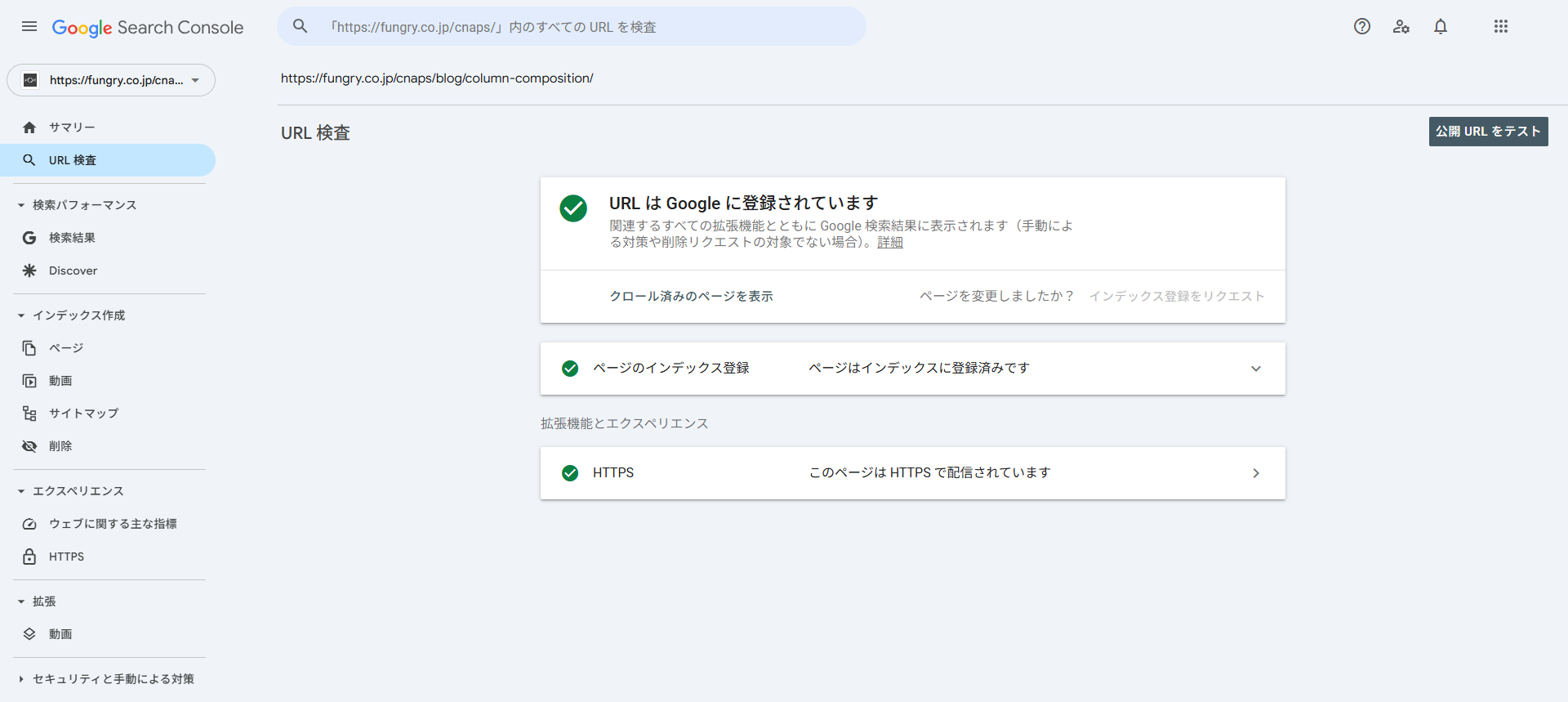Click the 拡張機能とエクスペリエンス label
Screen dimensions: 1568x702
point(625,423)
